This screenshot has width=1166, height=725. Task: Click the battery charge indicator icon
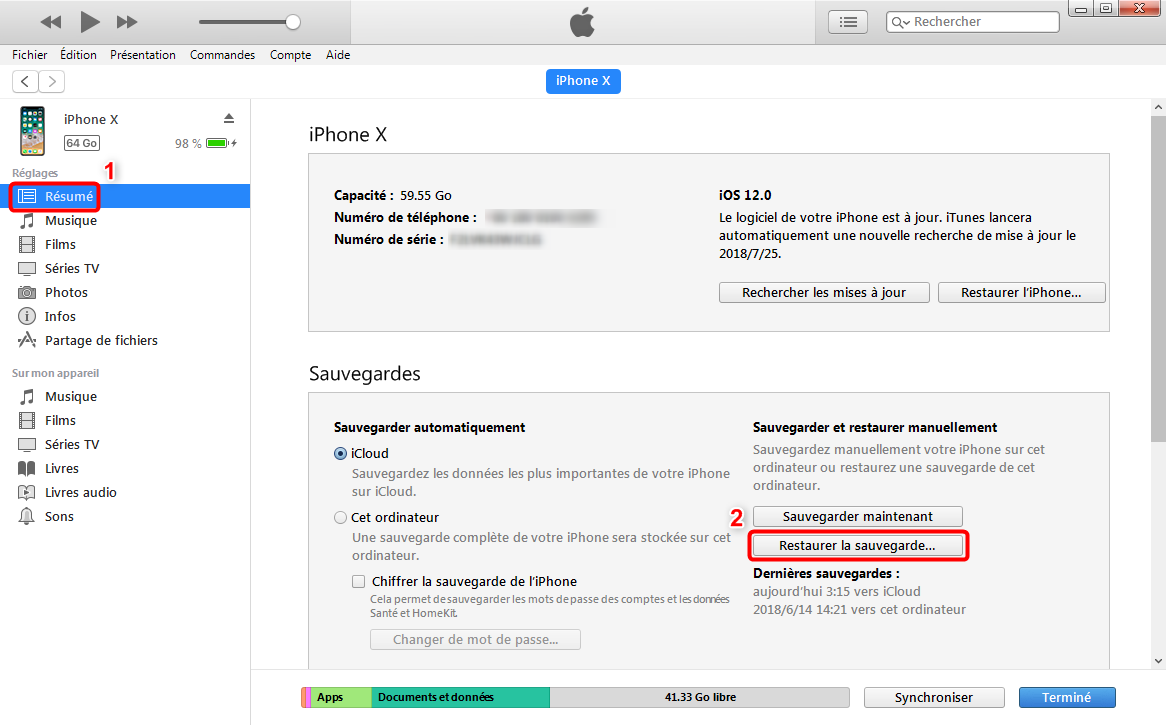(x=221, y=143)
